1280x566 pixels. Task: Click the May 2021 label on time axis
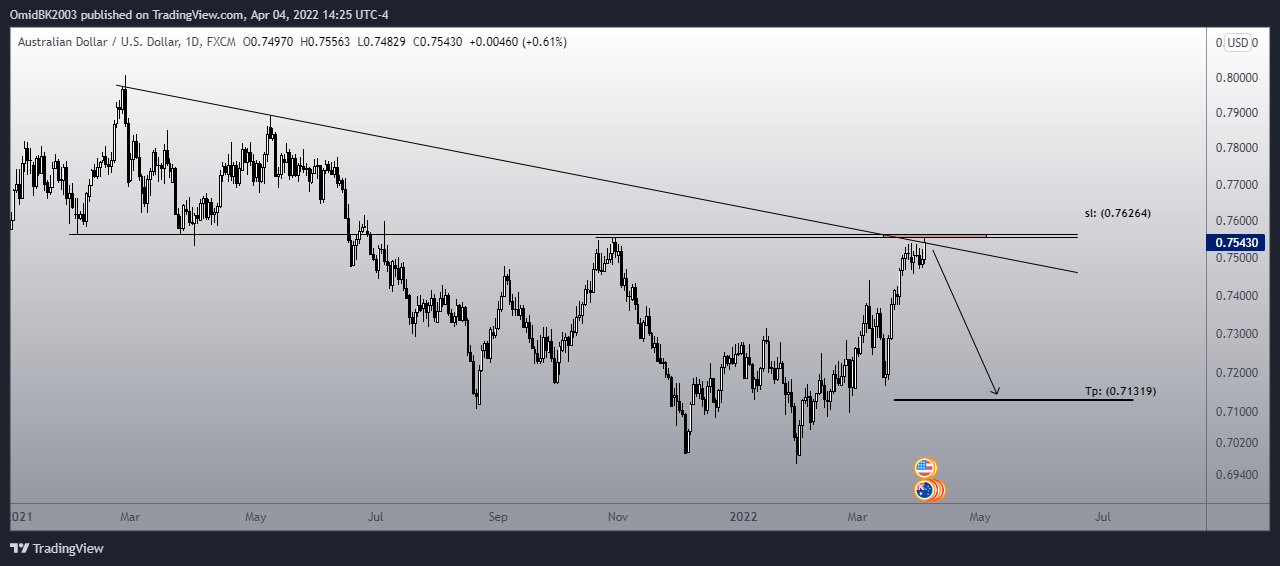(255, 517)
